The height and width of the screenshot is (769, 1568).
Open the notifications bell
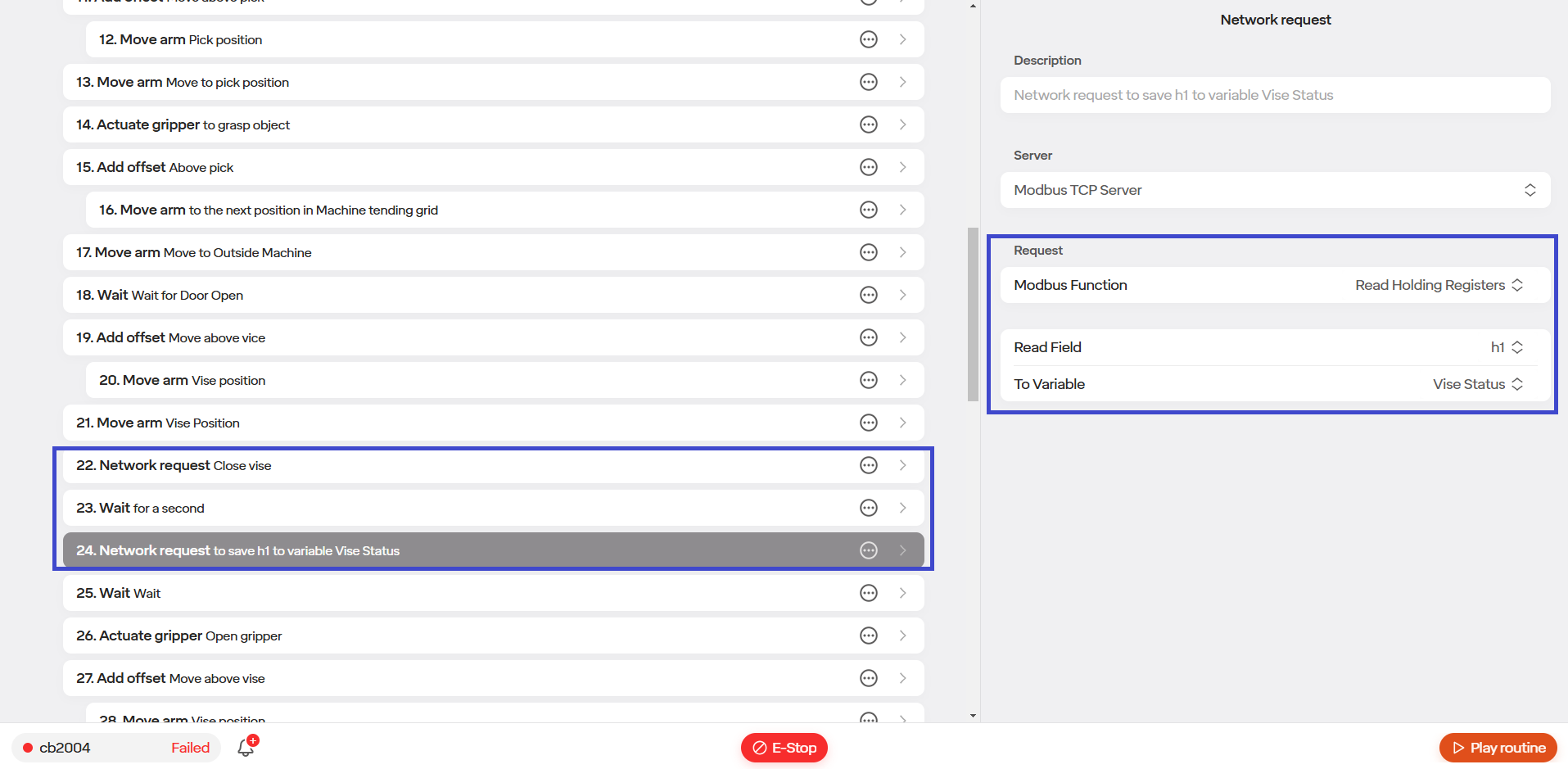click(x=246, y=746)
